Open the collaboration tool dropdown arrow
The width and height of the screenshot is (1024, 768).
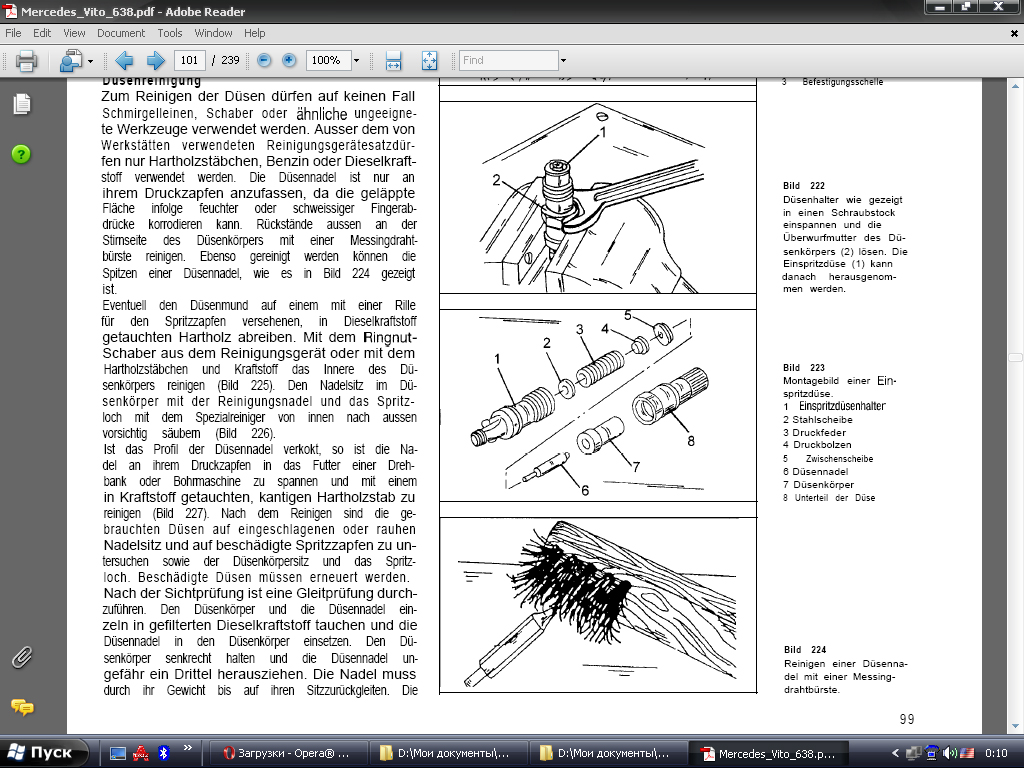pos(90,61)
